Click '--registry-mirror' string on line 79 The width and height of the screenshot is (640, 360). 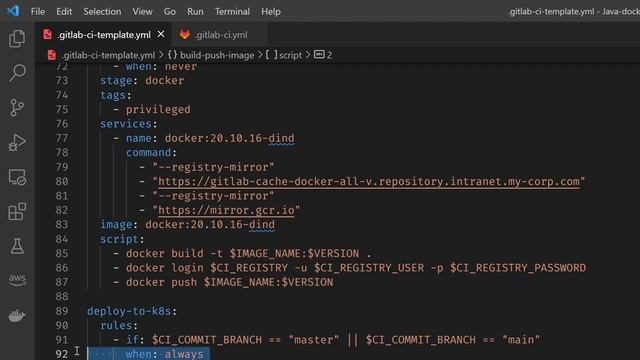[213, 167]
